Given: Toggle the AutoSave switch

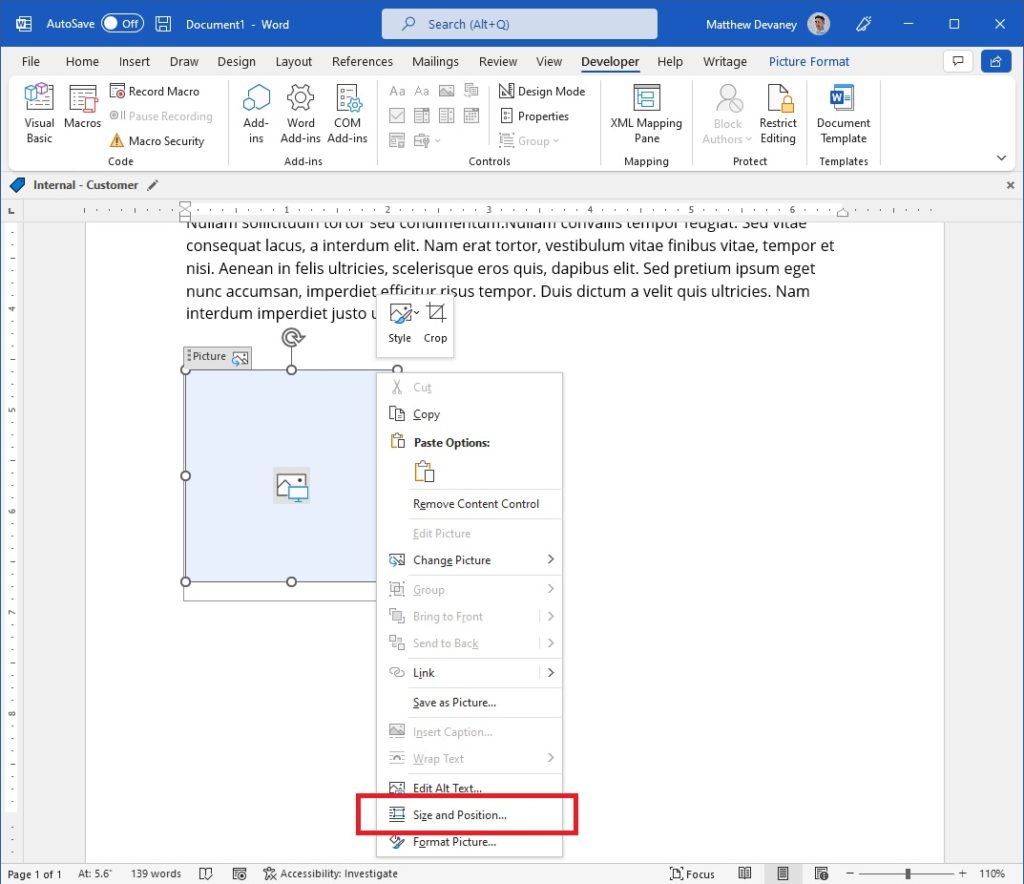Looking at the screenshot, I should [122, 24].
